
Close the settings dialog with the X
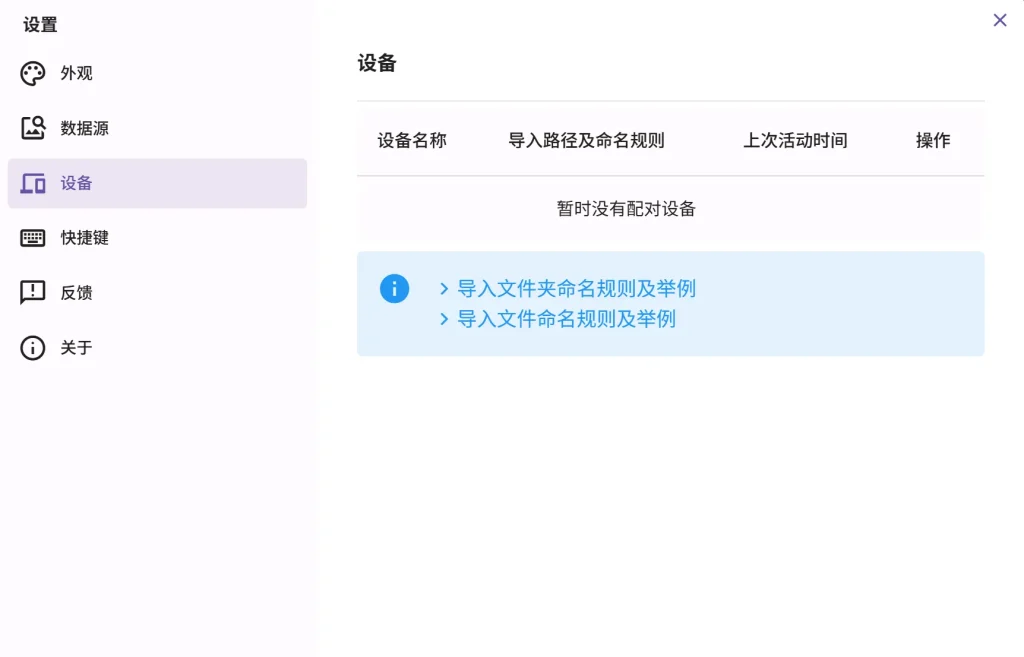(999, 20)
